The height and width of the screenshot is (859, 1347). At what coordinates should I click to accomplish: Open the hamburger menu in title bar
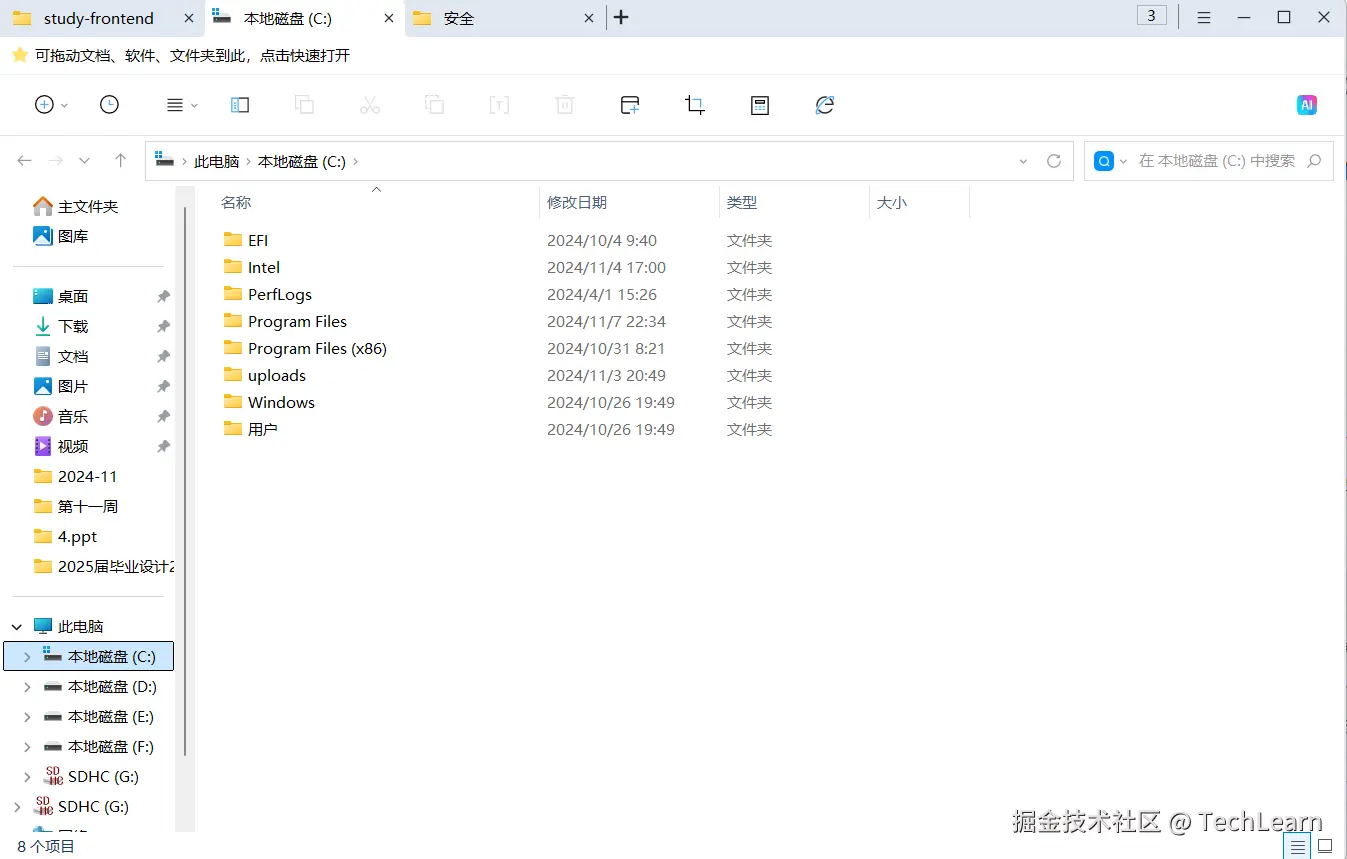[x=1204, y=17]
